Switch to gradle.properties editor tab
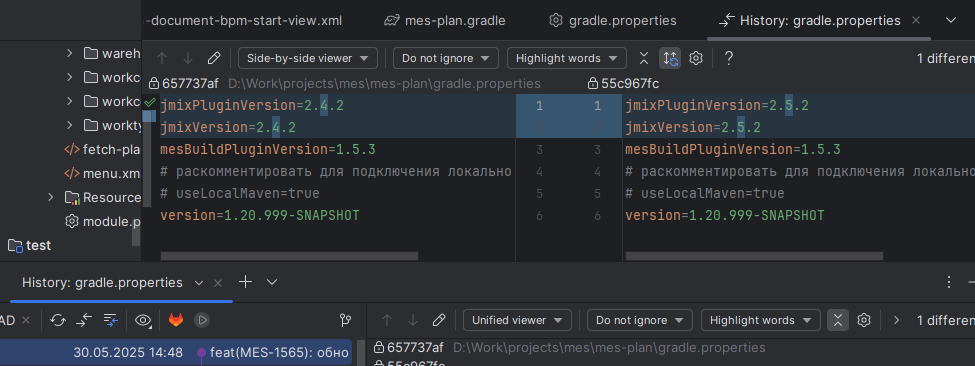This screenshot has height=366, width=975. [x=613, y=21]
